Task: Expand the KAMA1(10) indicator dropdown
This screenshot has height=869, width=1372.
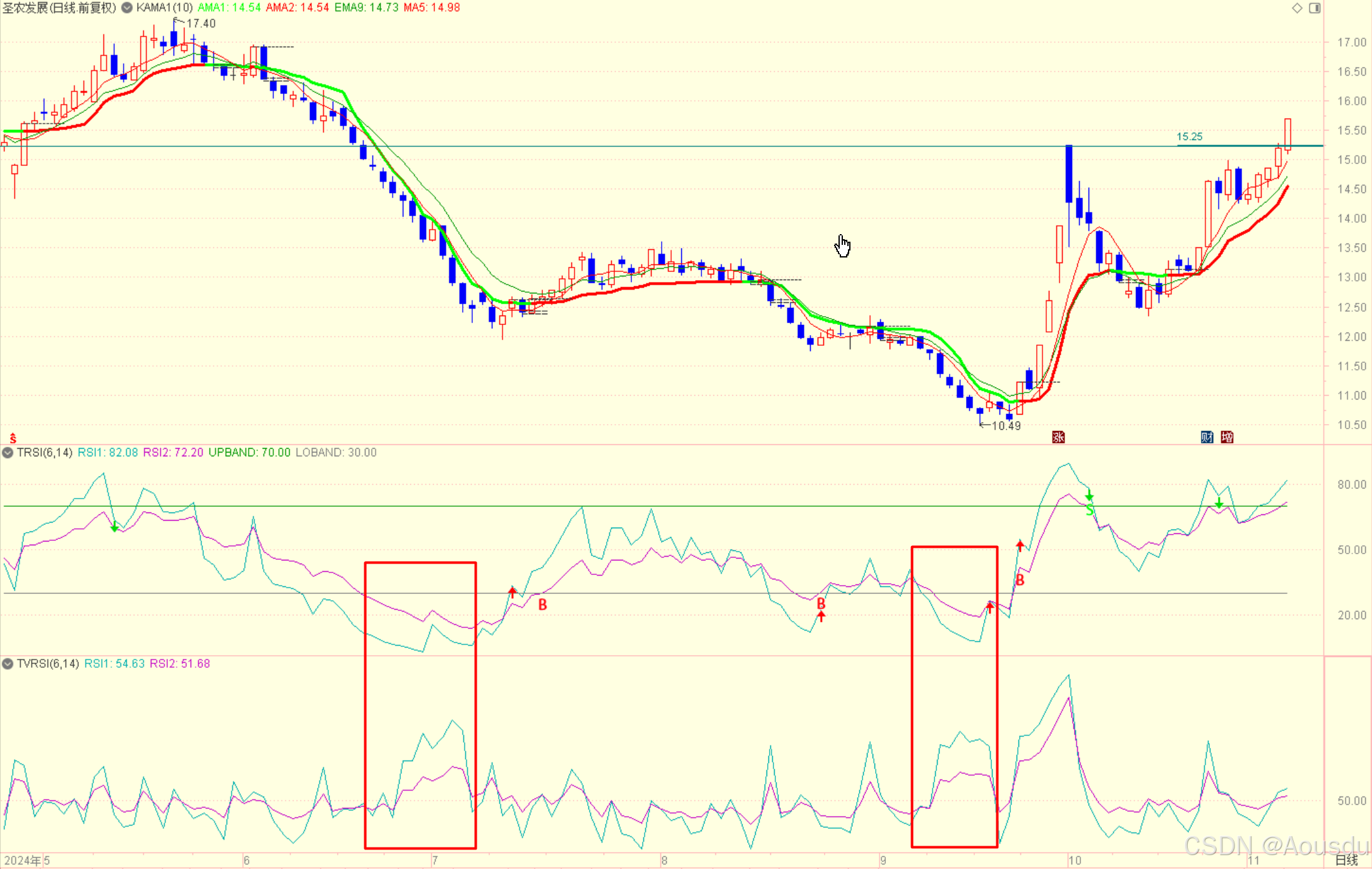Action: 127,8
